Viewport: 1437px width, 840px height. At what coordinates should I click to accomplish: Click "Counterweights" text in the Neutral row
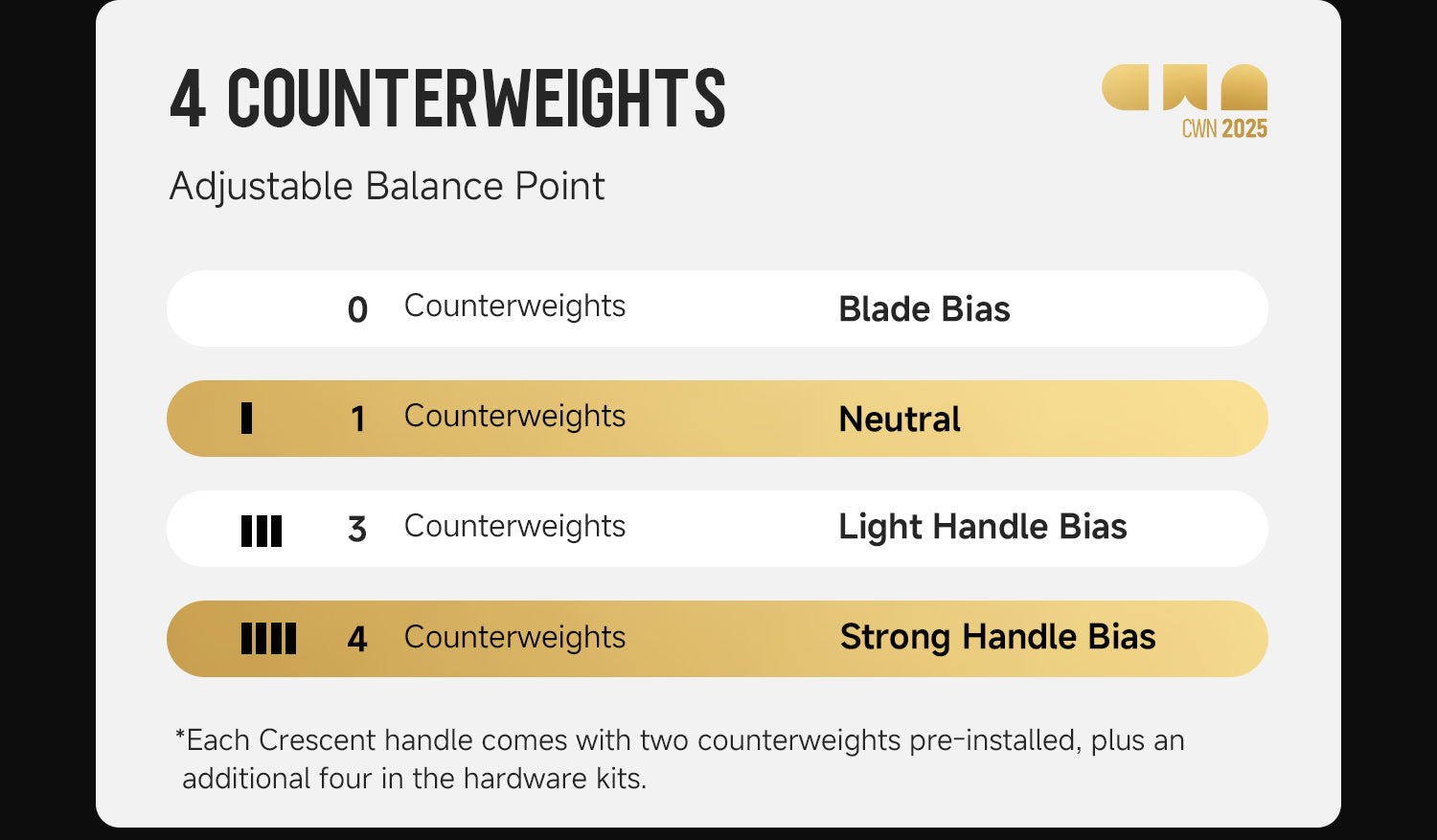tap(514, 417)
